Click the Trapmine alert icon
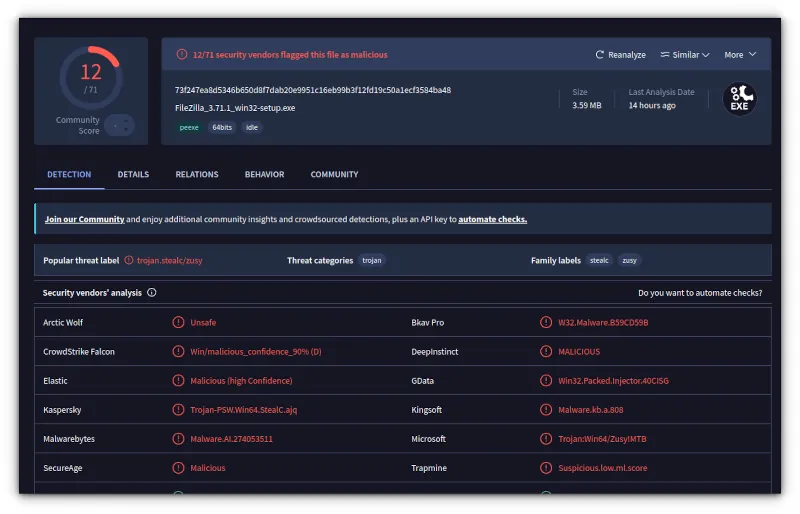Image resolution: width=800 pixels, height=514 pixels. (546, 468)
